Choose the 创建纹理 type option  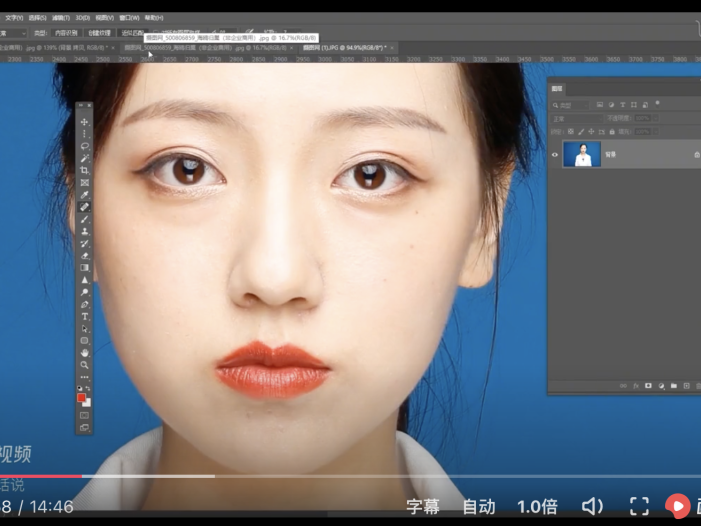[99, 33]
